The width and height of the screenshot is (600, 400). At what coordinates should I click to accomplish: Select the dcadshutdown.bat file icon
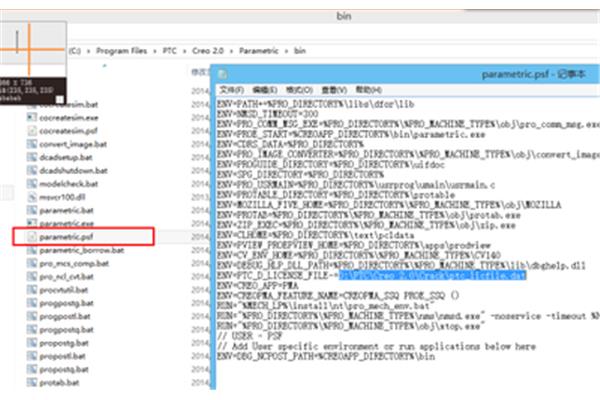32,170
